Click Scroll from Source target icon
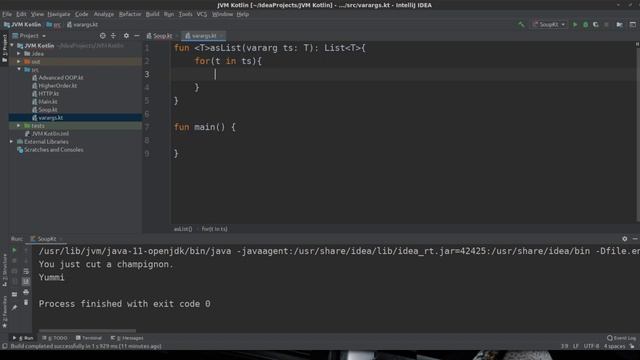Screen dimensions: 640x360 click(102, 36)
